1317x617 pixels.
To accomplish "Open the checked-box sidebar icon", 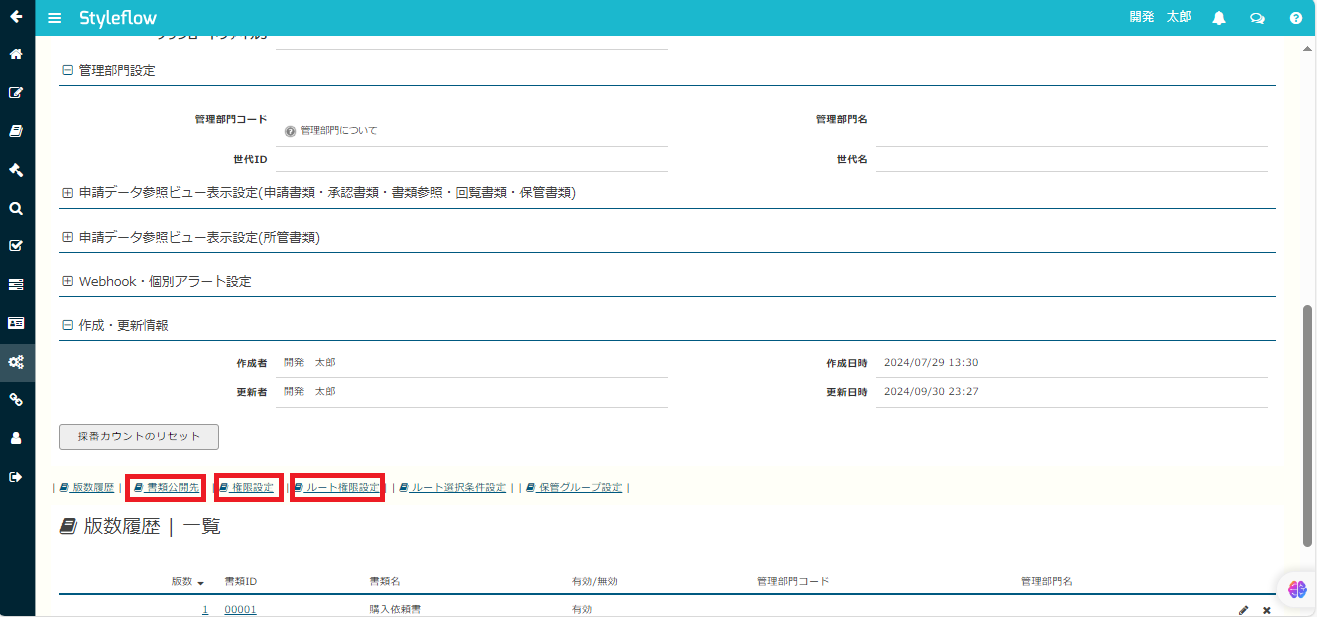I will [16, 246].
